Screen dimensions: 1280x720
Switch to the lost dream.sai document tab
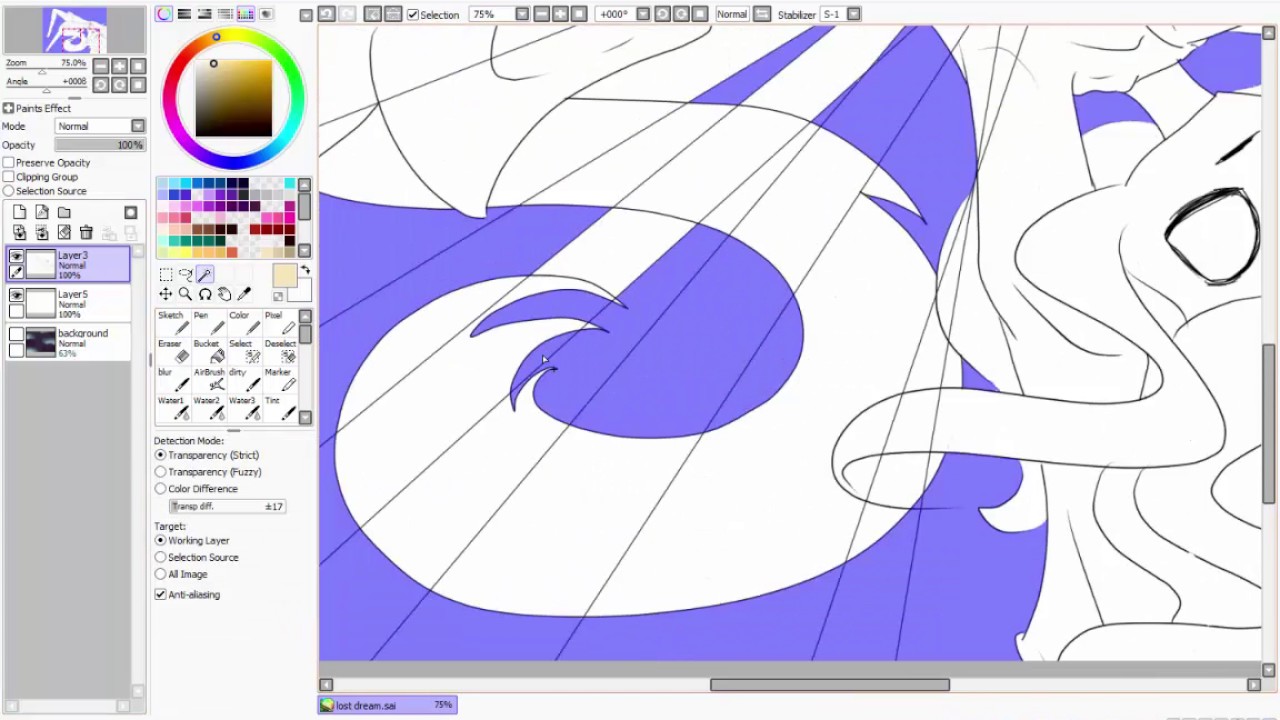pyautogui.click(x=388, y=705)
